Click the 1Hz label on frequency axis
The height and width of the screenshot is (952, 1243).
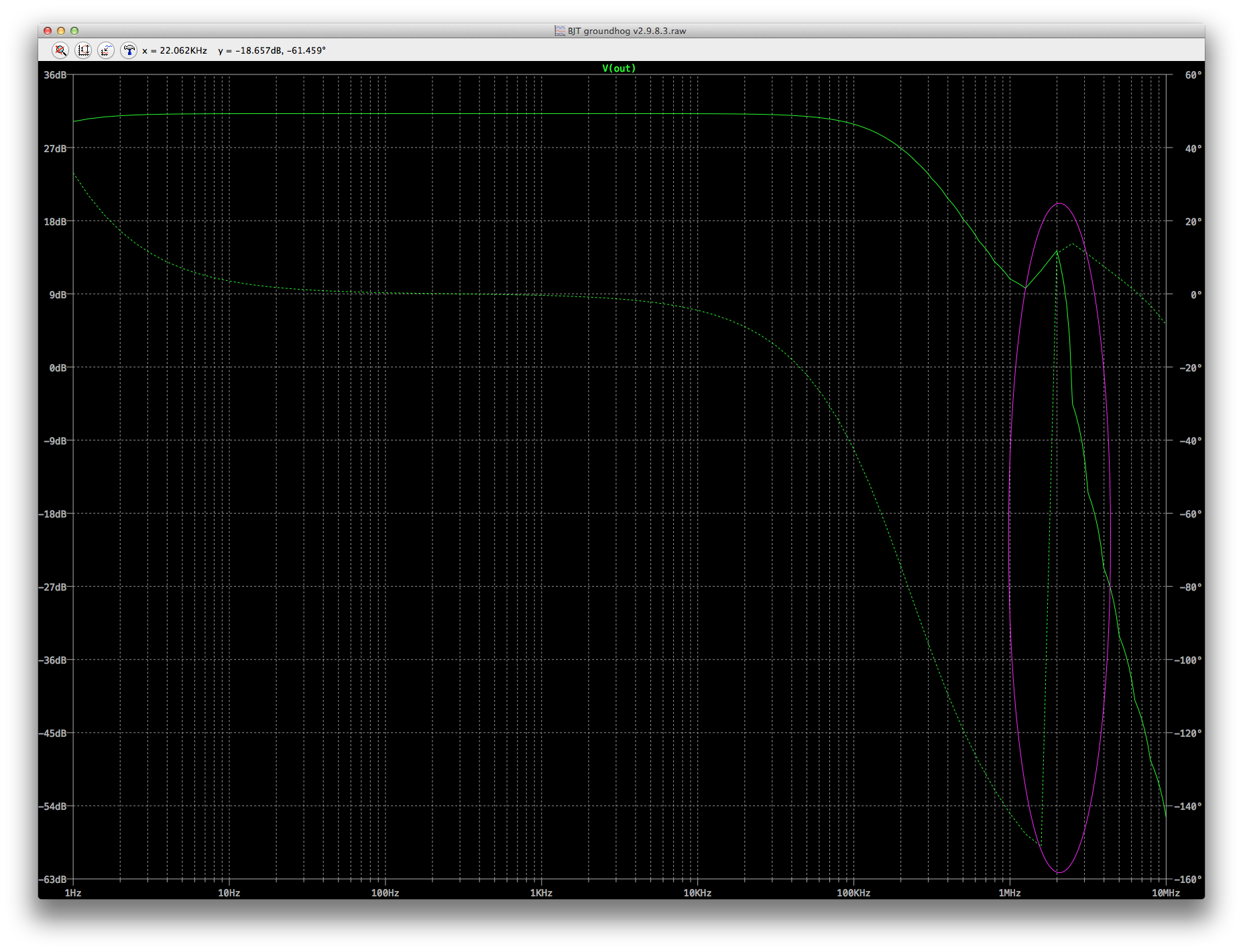click(x=73, y=893)
